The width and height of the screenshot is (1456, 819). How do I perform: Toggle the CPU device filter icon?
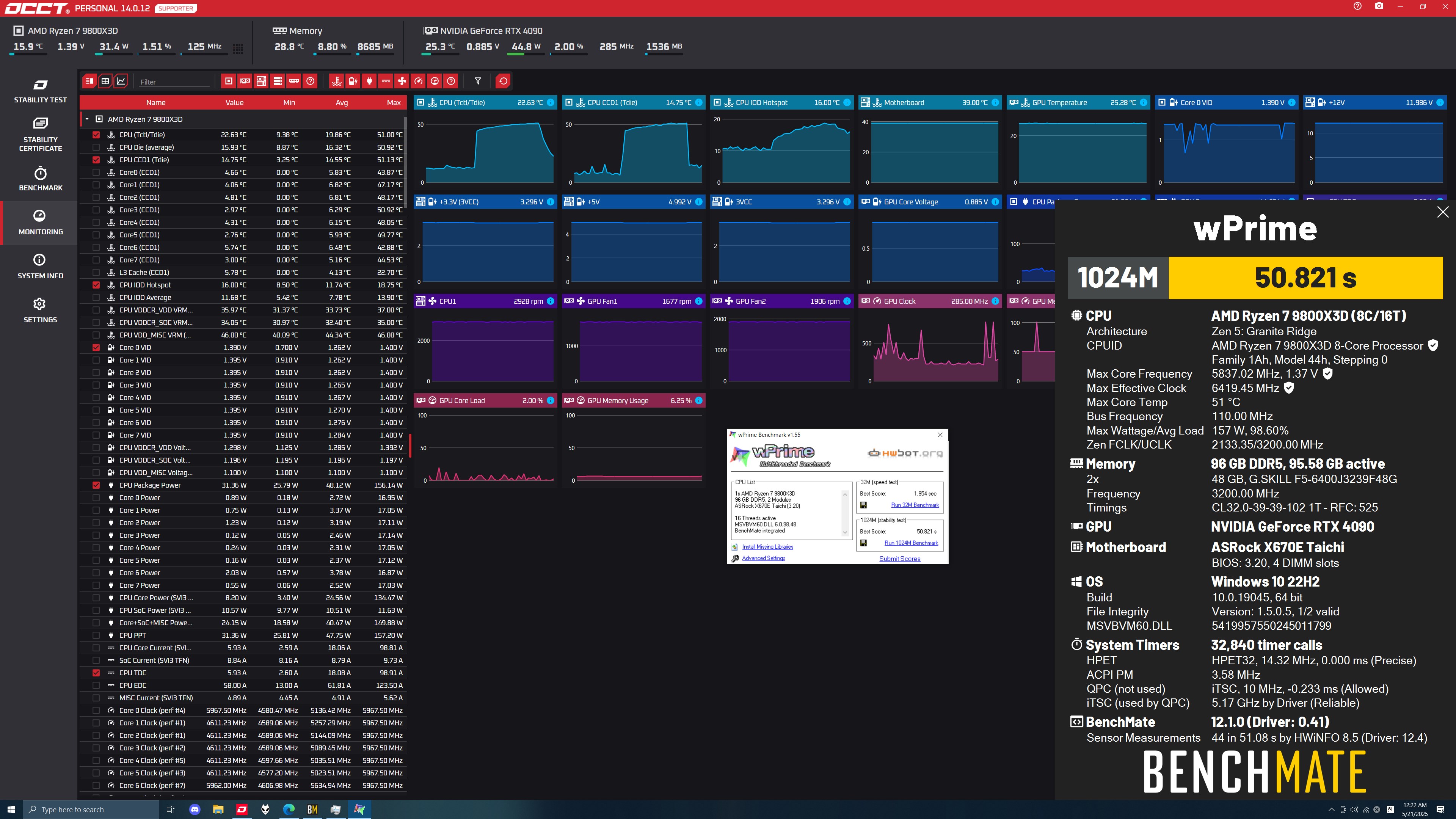(x=228, y=82)
